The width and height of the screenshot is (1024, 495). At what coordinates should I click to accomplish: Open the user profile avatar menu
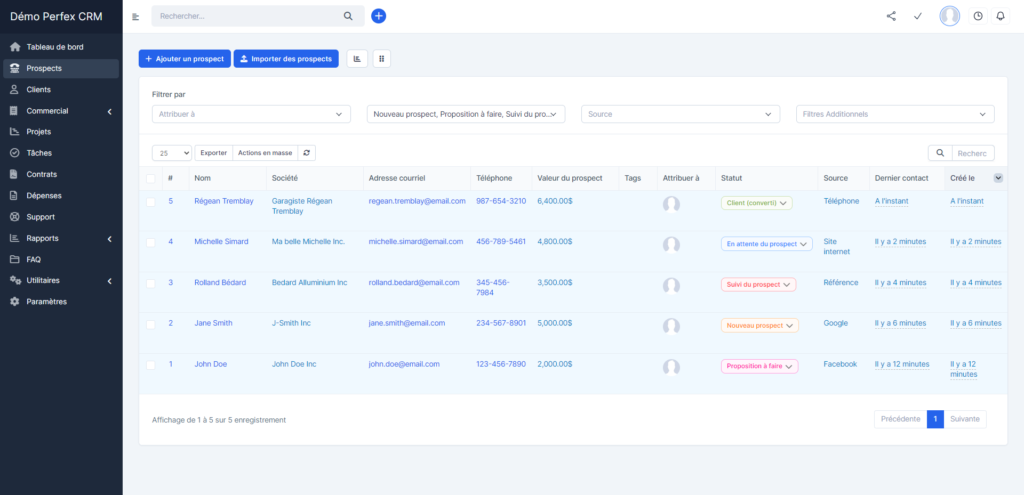[x=950, y=16]
